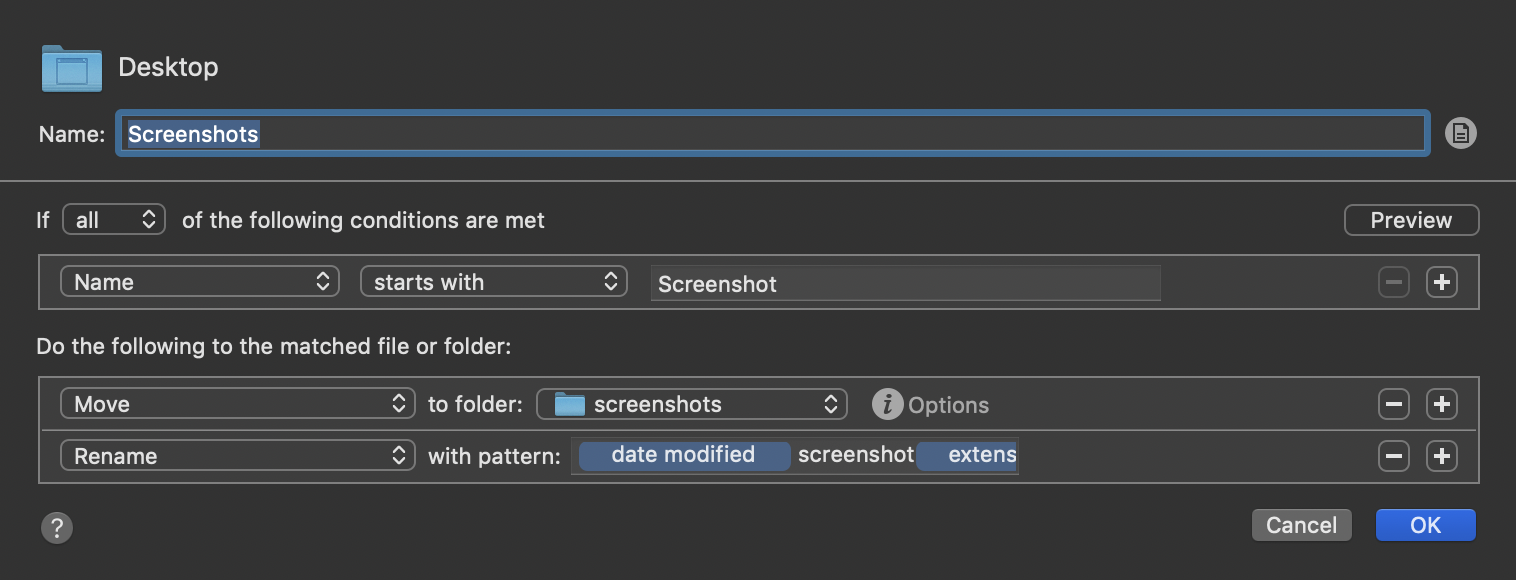Remove the Rename action row
1516x580 pixels.
coord(1393,456)
